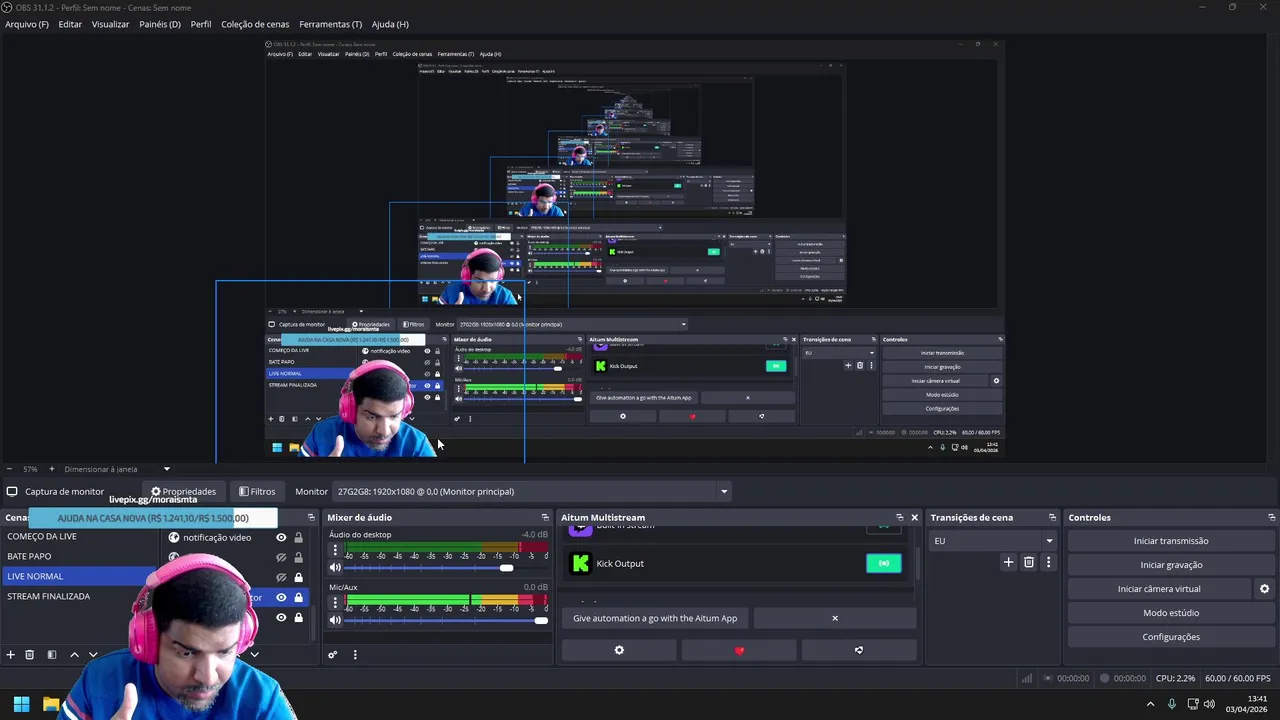Open the Ferramentas menu
Screen dimensions: 1280x720
pos(331,24)
